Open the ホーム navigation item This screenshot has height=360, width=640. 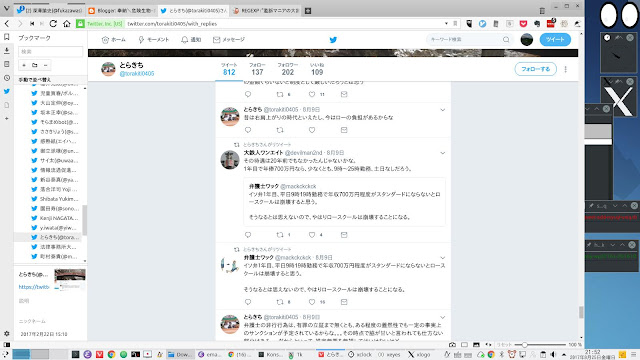(113, 40)
